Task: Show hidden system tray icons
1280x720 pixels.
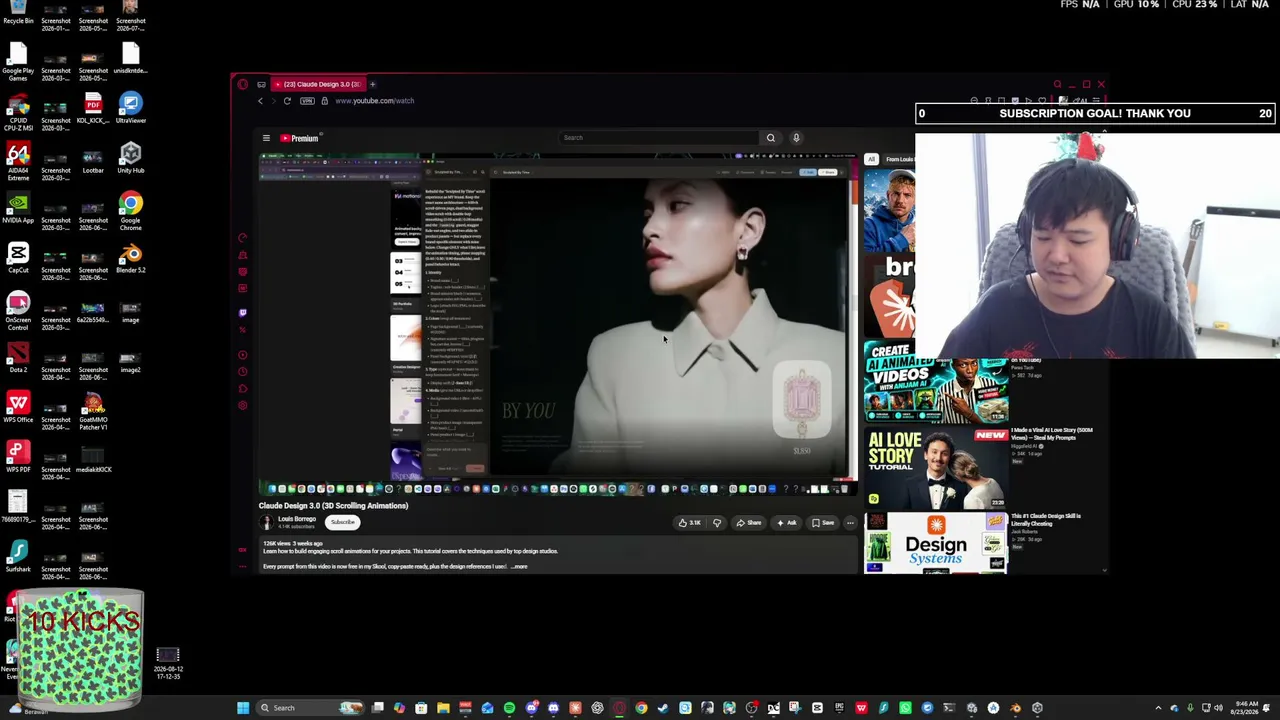Action: coord(1158,708)
